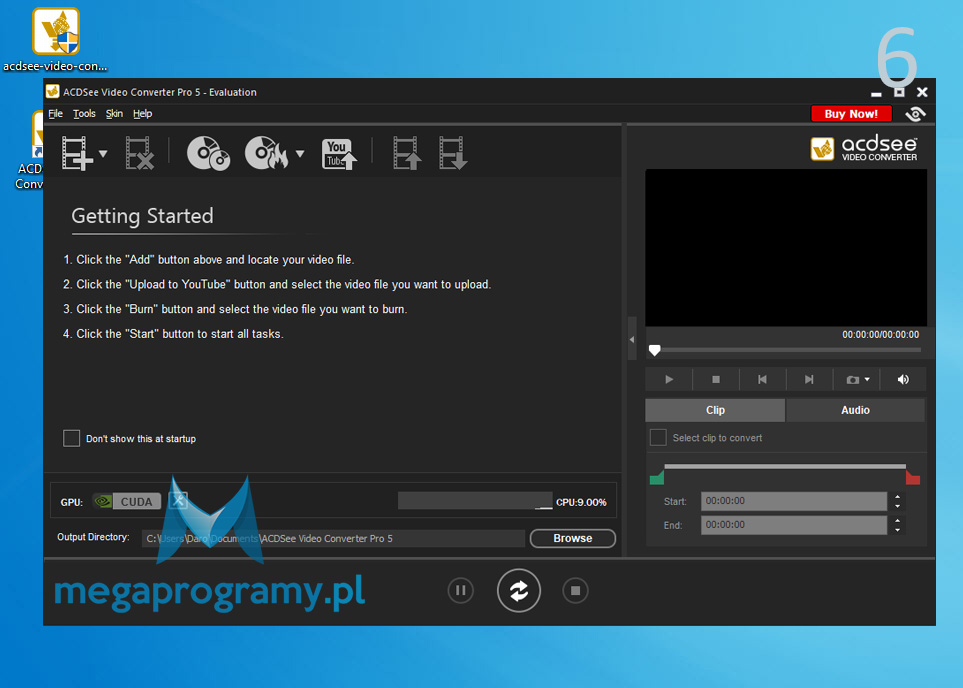Move selected file down in list

point(453,153)
